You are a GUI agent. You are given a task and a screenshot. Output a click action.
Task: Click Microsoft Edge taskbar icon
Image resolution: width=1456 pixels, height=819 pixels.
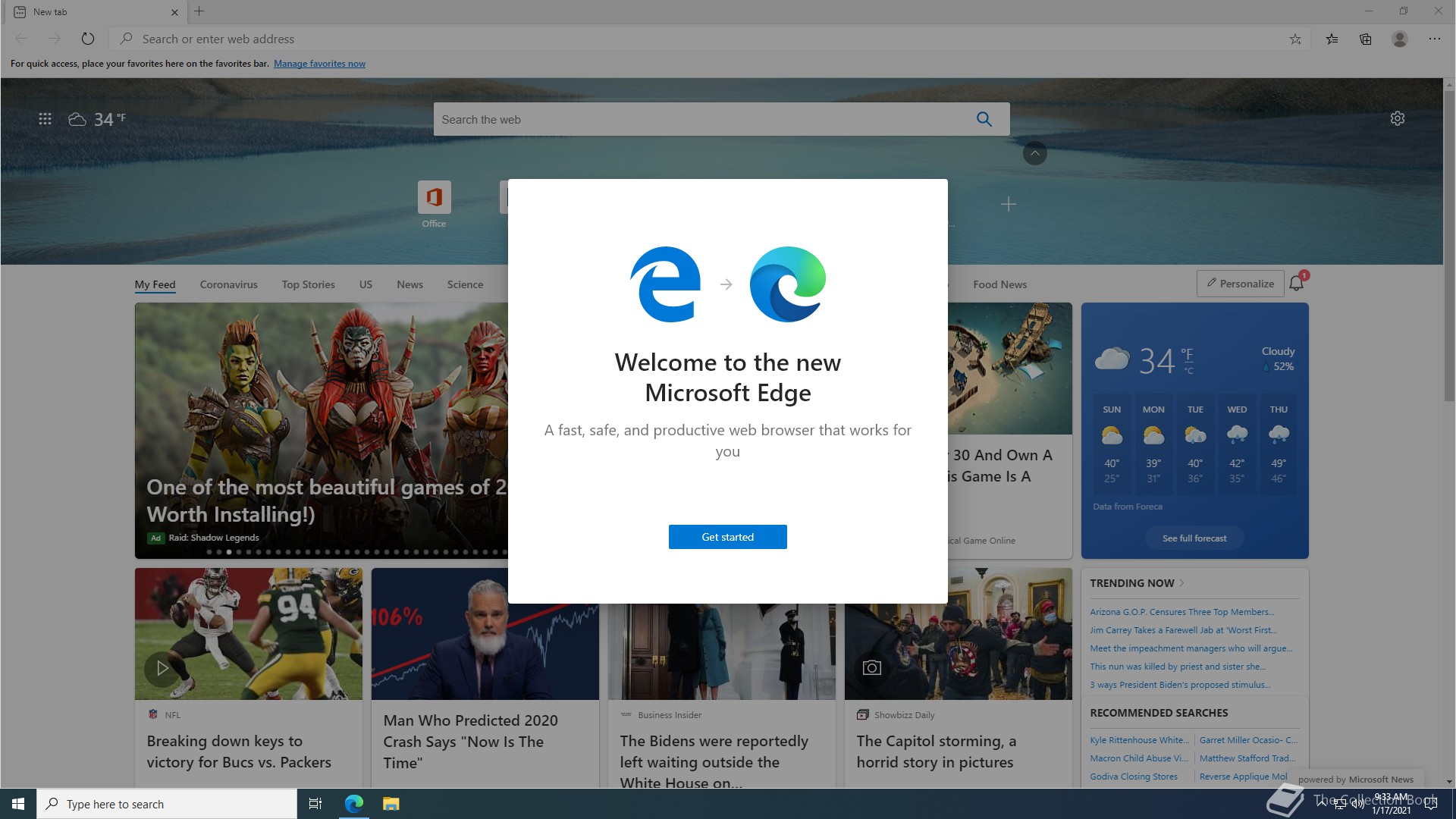353,804
